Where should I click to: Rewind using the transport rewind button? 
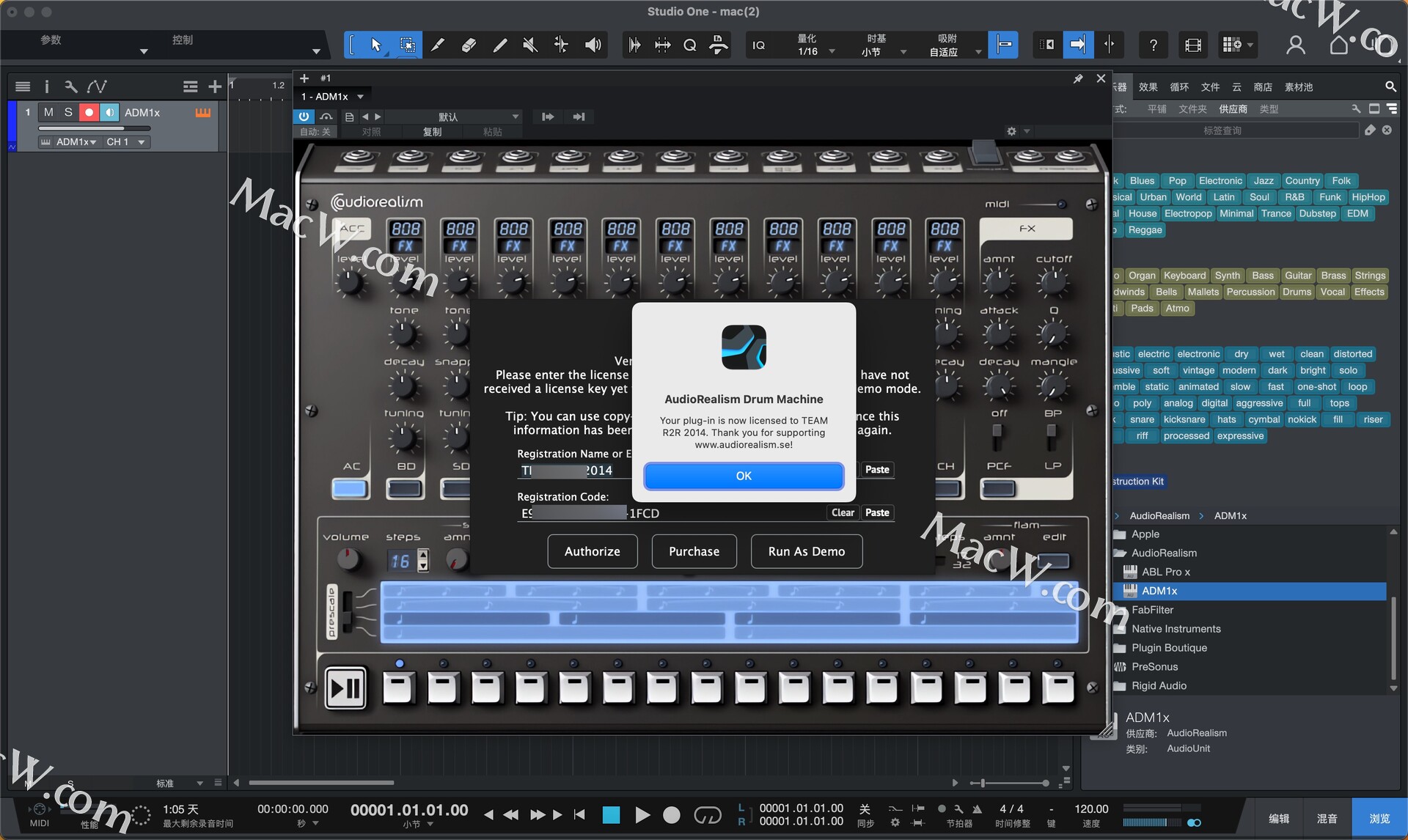[511, 814]
